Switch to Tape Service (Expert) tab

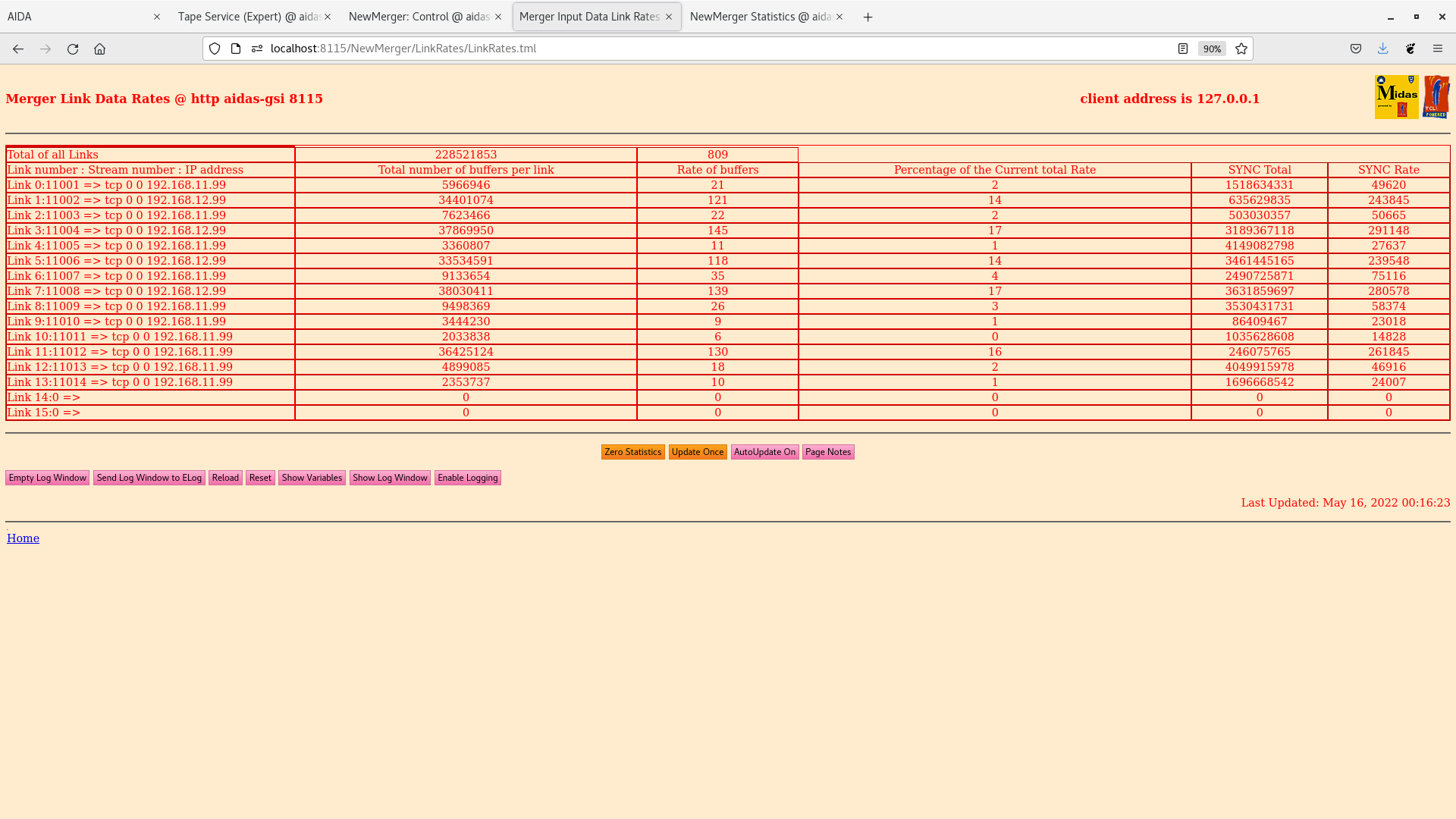pyautogui.click(x=248, y=17)
